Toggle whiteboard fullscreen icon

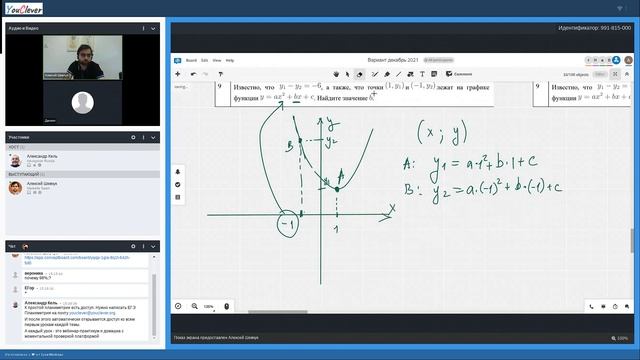tap(615, 74)
